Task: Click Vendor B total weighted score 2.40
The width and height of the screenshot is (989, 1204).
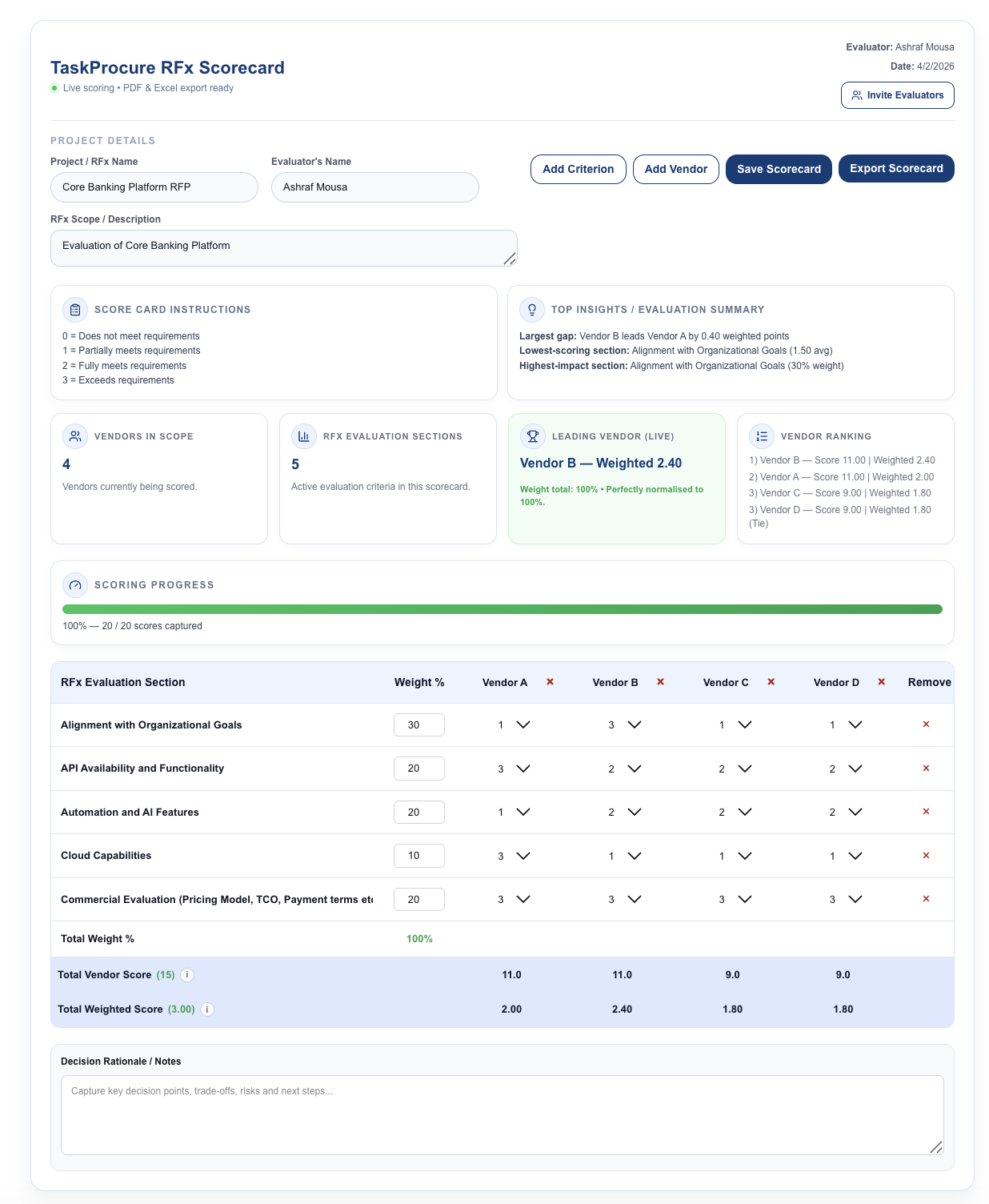Action: 622,1009
